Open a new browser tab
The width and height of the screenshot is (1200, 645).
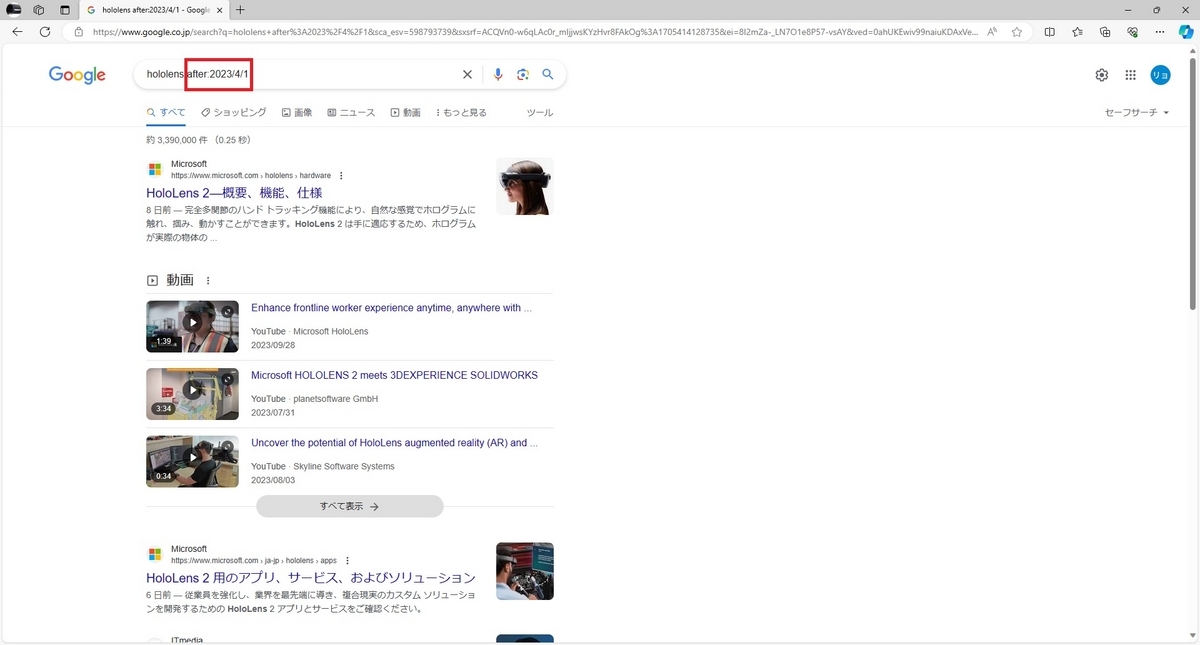pos(241,9)
